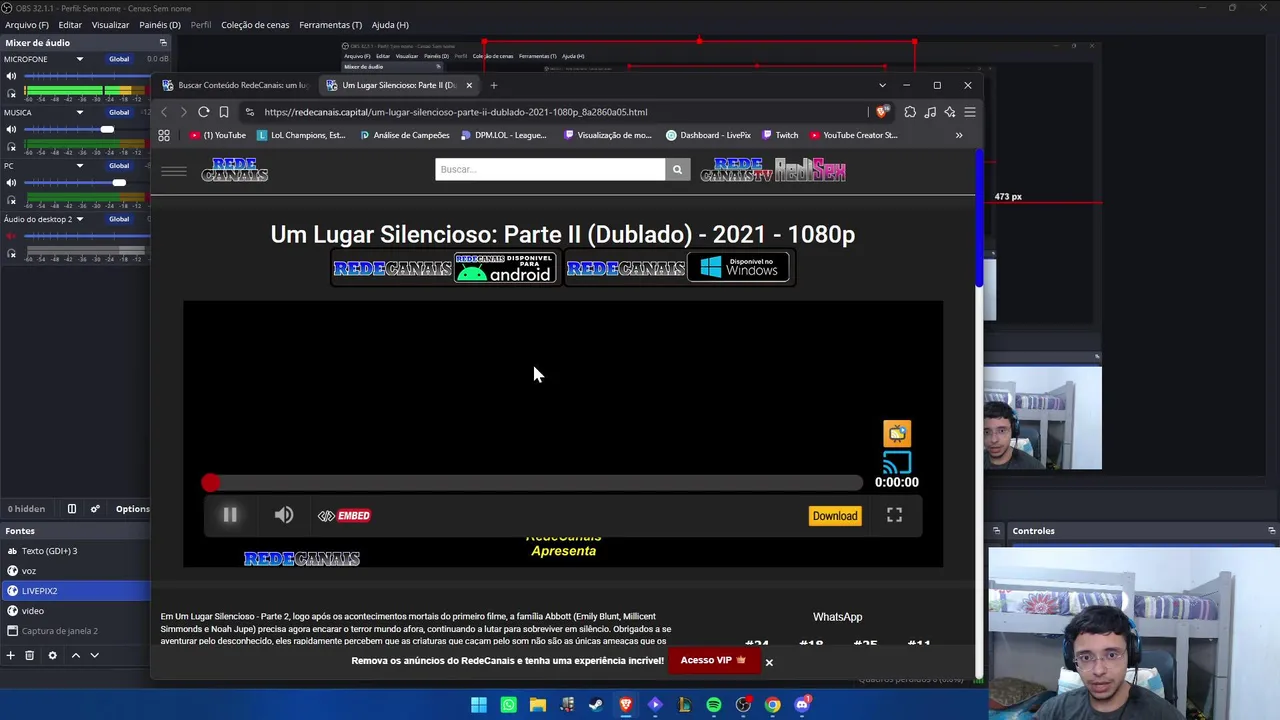Switch to Buscar Conteúdo RedeCanais tab
This screenshot has width=1280, height=720.
236,85
